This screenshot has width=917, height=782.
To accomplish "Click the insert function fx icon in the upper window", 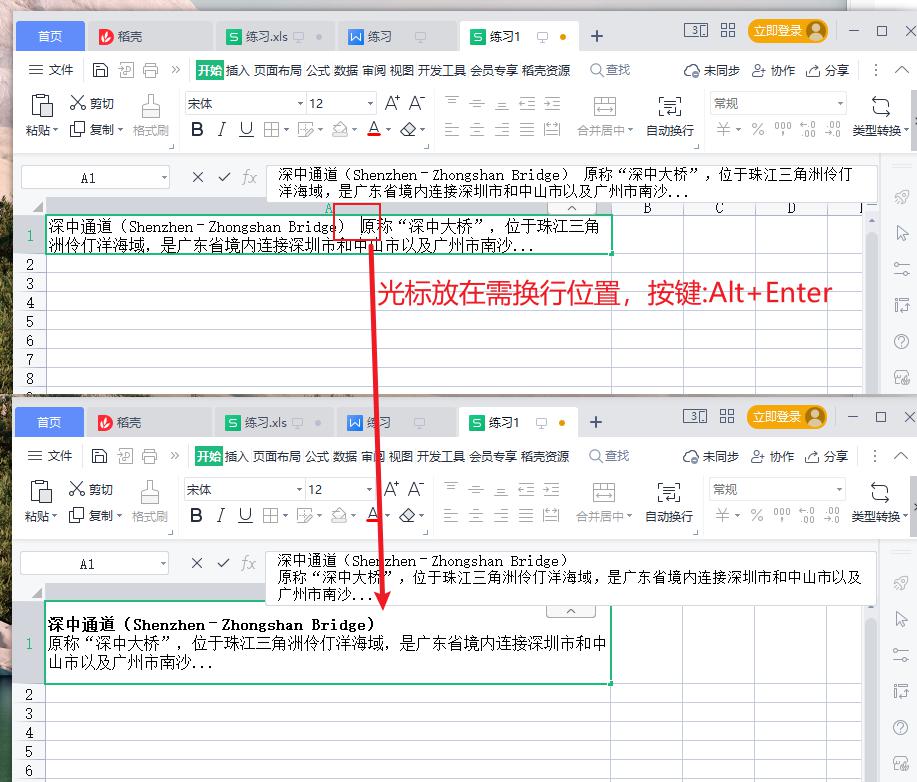I will pos(250,177).
